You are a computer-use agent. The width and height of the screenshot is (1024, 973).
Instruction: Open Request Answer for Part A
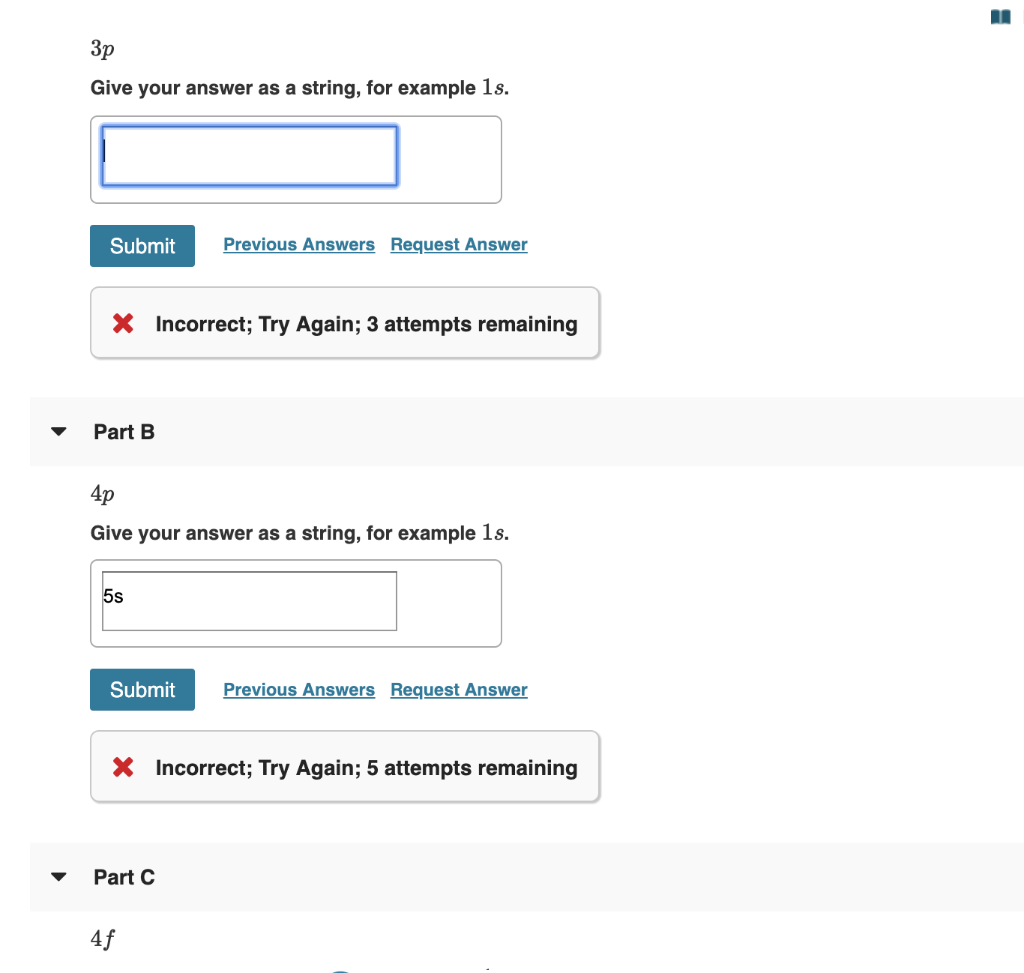pos(458,244)
